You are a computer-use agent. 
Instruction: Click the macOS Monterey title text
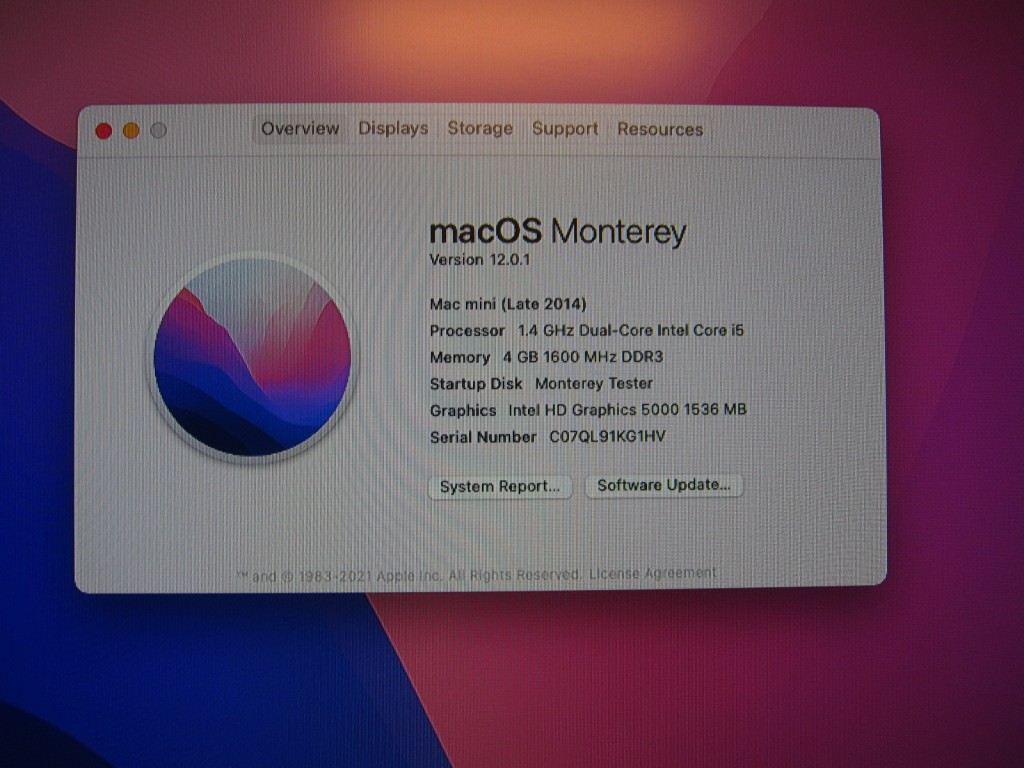(558, 232)
